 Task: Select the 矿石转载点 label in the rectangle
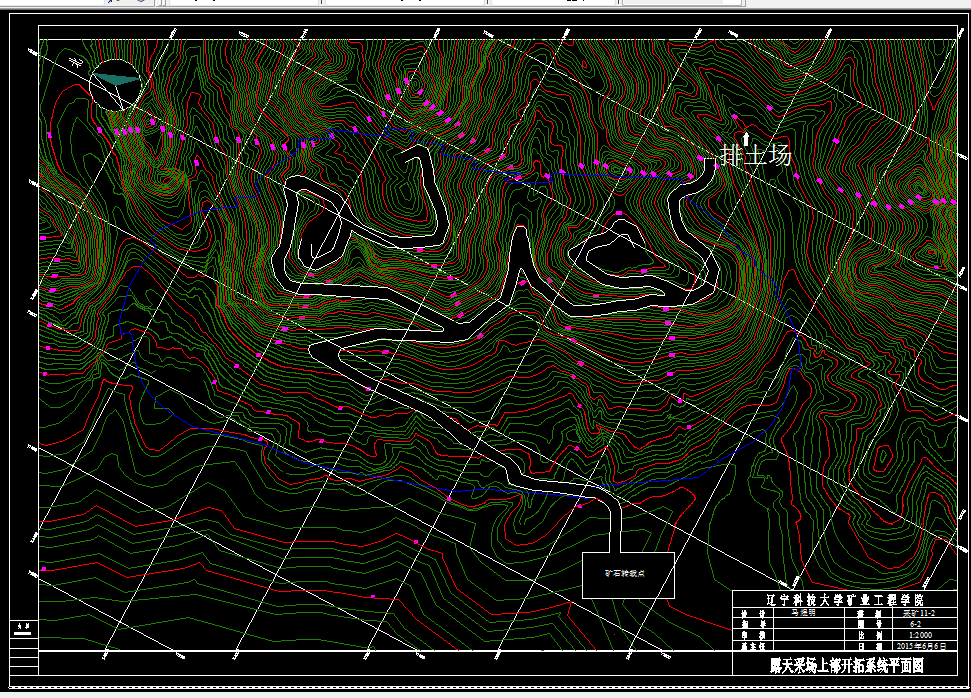[625, 574]
